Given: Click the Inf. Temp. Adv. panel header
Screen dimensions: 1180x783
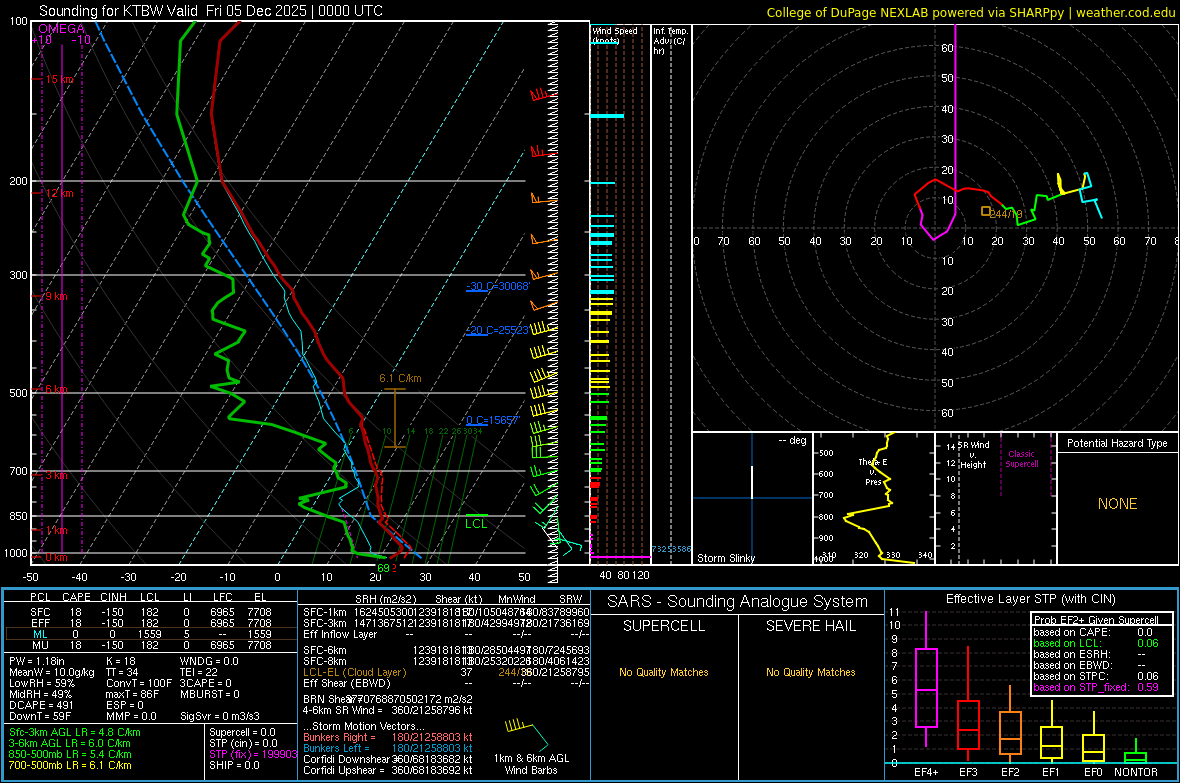Looking at the screenshot, I should 670,41.
